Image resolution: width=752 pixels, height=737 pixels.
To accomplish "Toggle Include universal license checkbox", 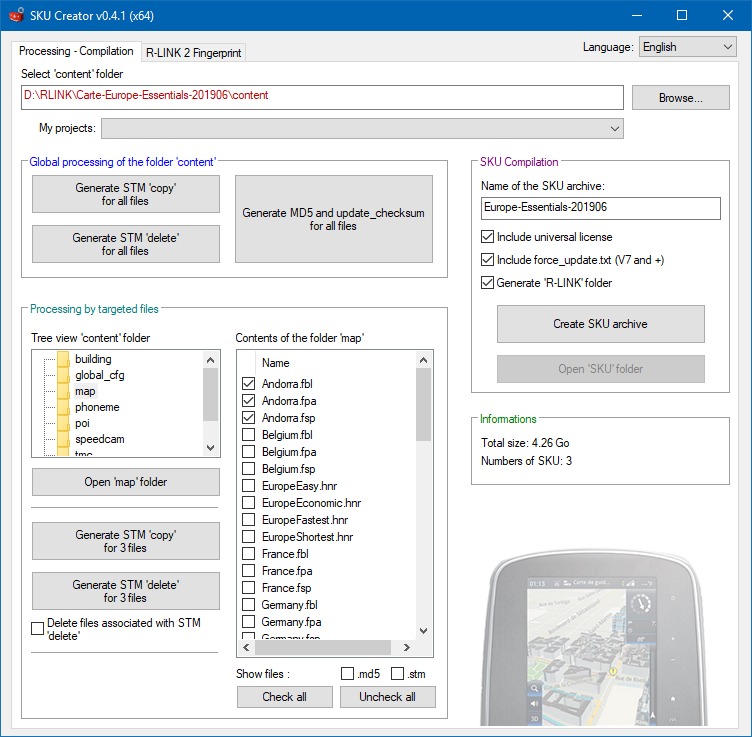I will pos(487,237).
